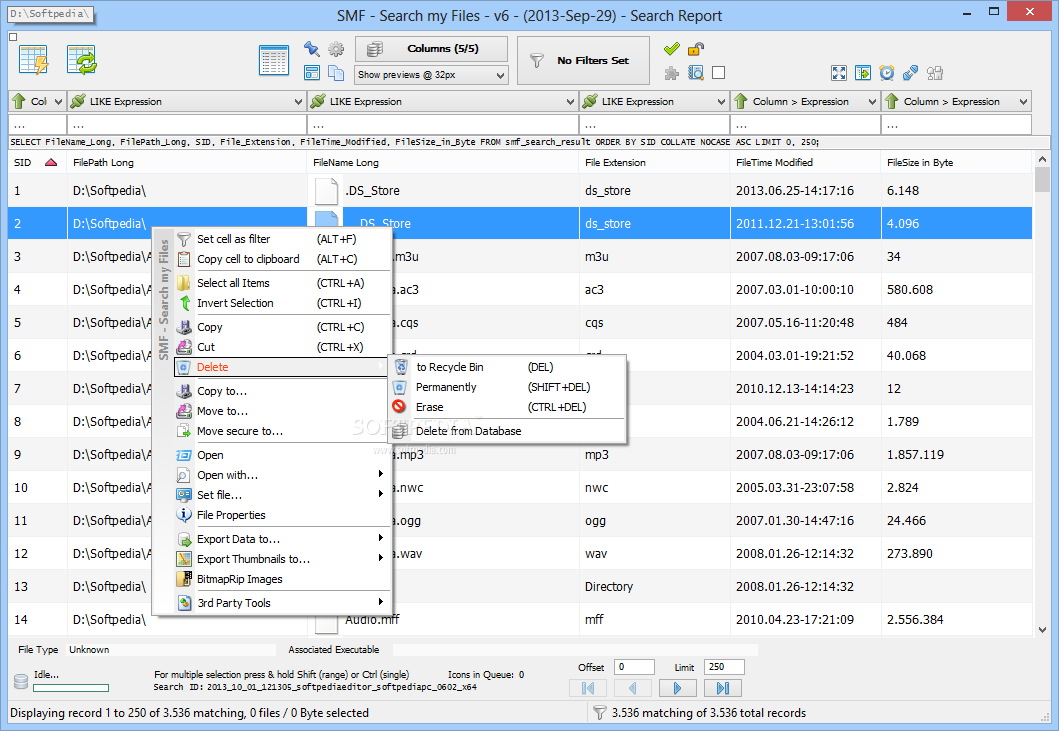The width and height of the screenshot is (1059, 731).
Task: Click the SID column header to sort
Action: pos(37,162)
